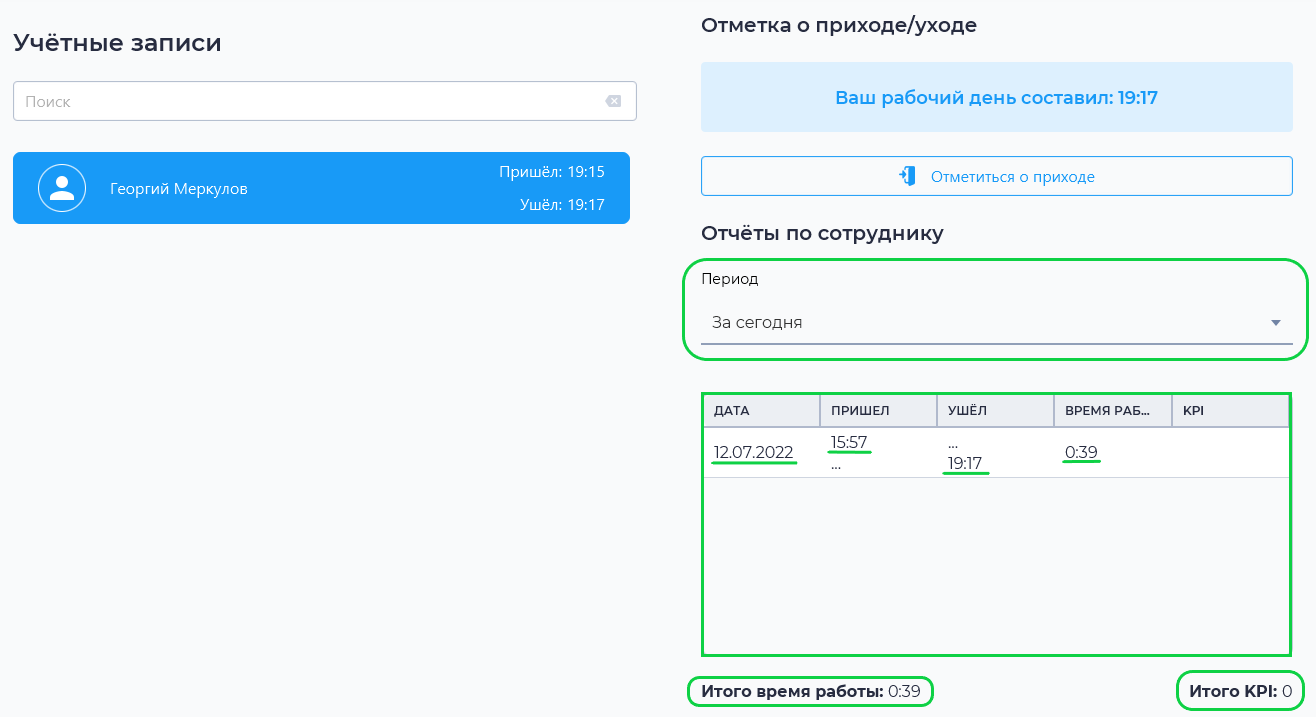Click the door icon on the check-in button
The width and height of the screenshot is (1316, 717).
908,176
